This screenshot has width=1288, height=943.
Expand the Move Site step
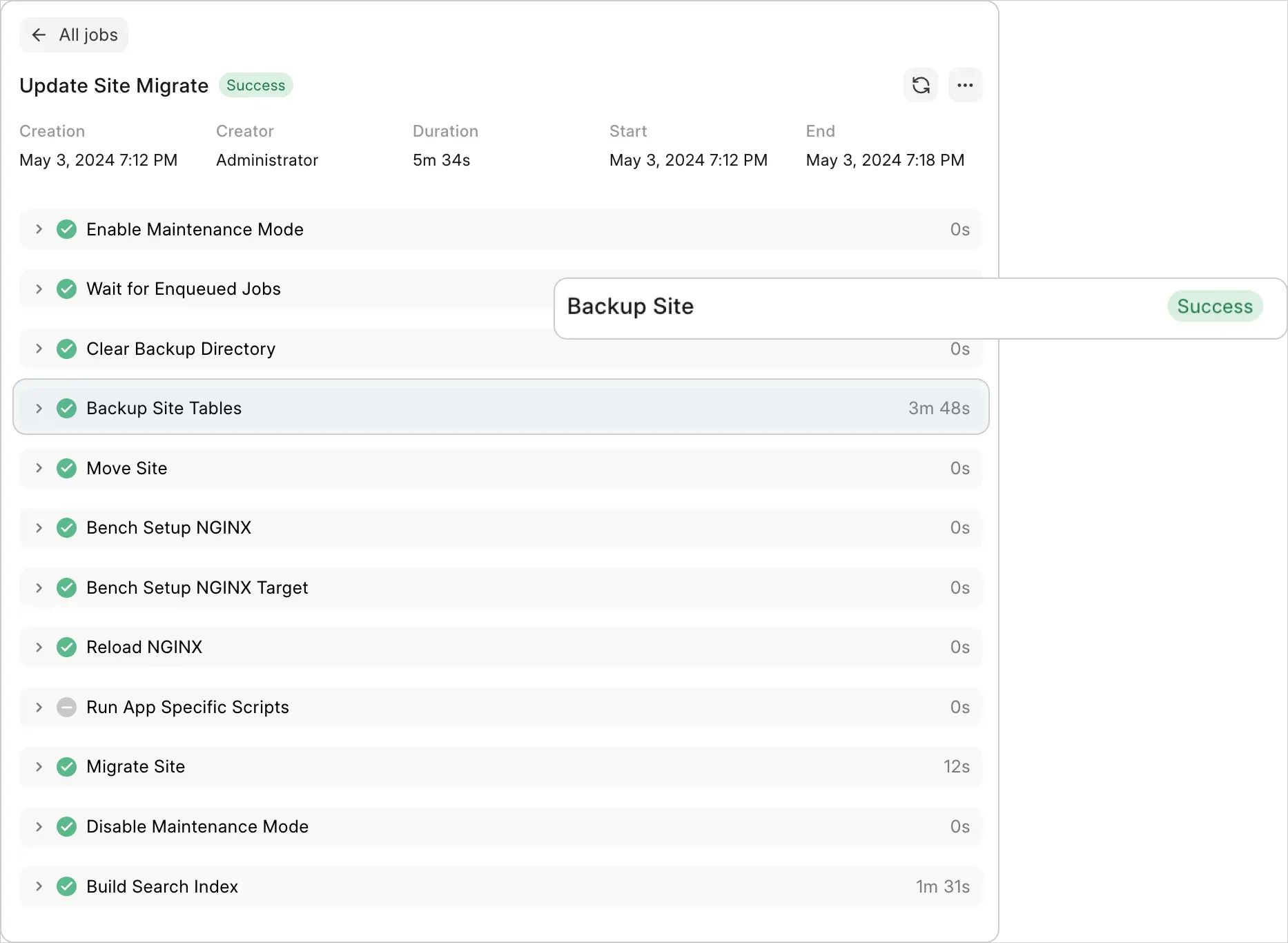tap(39, 468)
